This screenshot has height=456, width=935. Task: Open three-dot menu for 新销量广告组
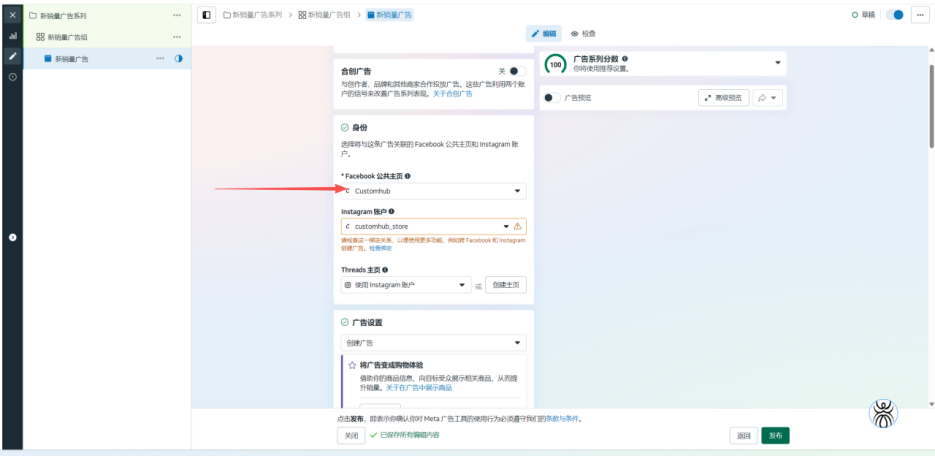pos(177,37)
